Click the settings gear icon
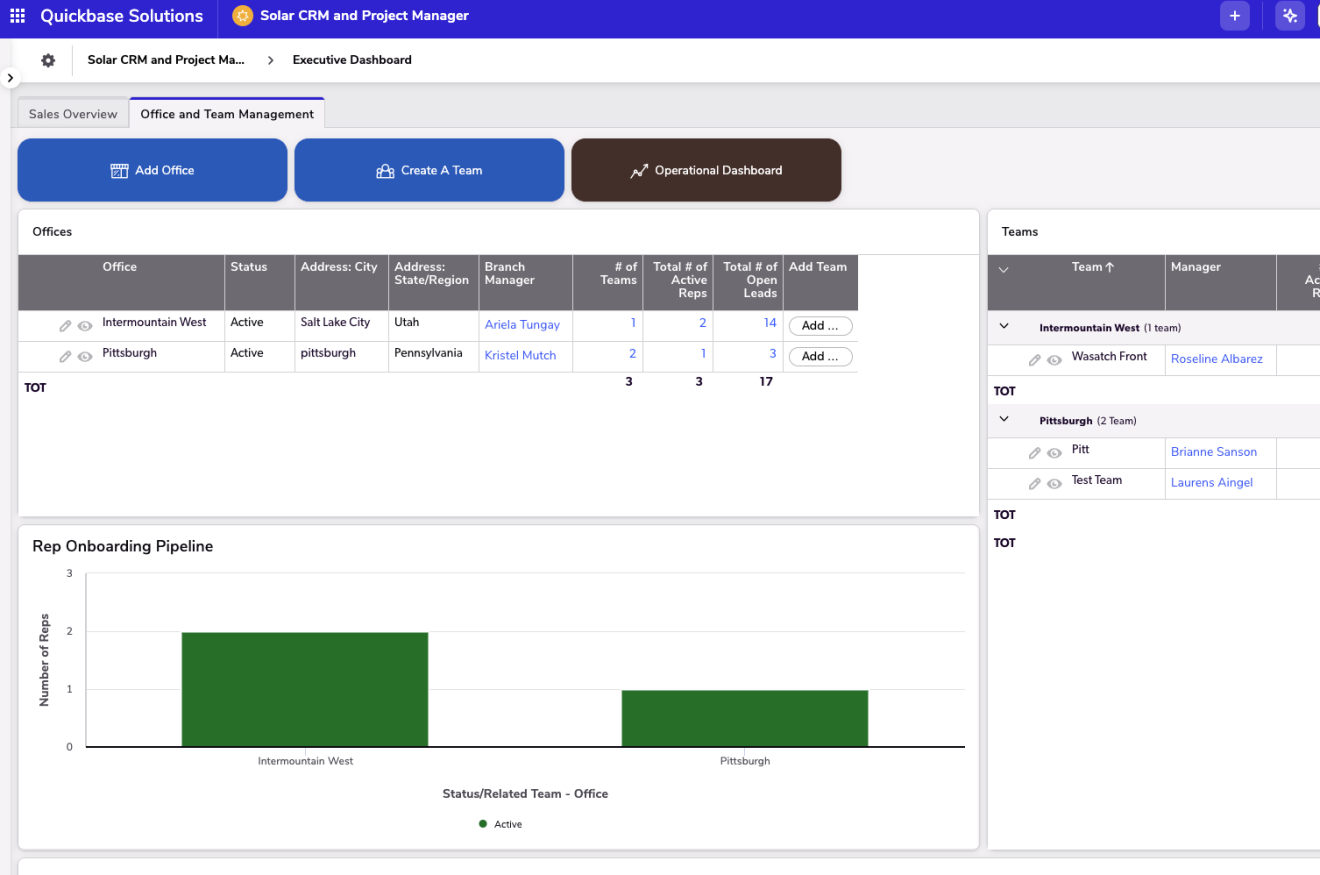 tap(48, 60)
